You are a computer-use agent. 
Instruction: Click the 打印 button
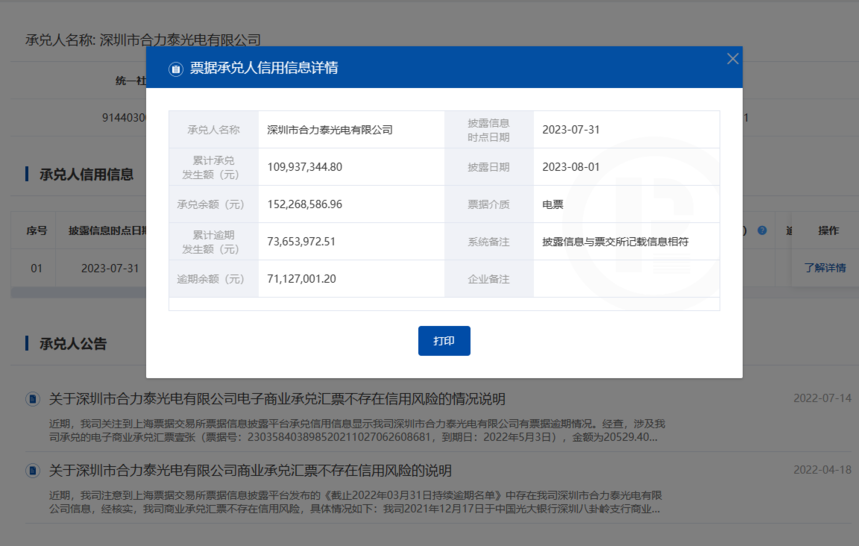[444, 341]
